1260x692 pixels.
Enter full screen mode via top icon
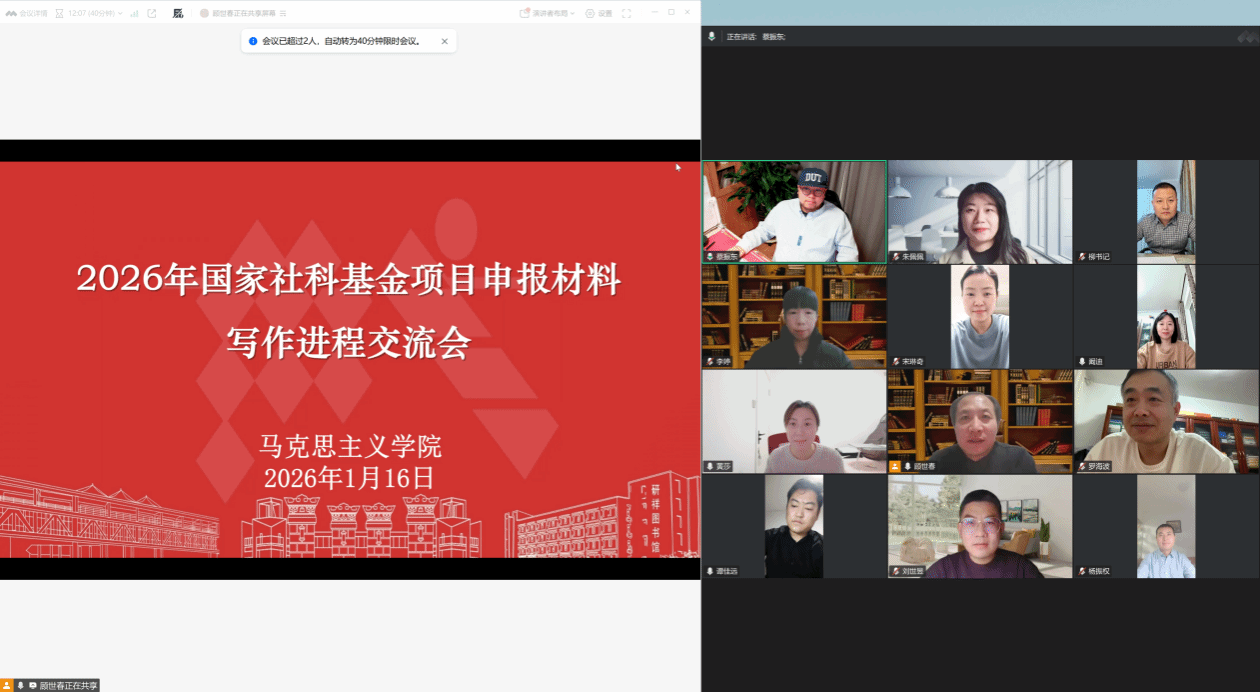626,13
